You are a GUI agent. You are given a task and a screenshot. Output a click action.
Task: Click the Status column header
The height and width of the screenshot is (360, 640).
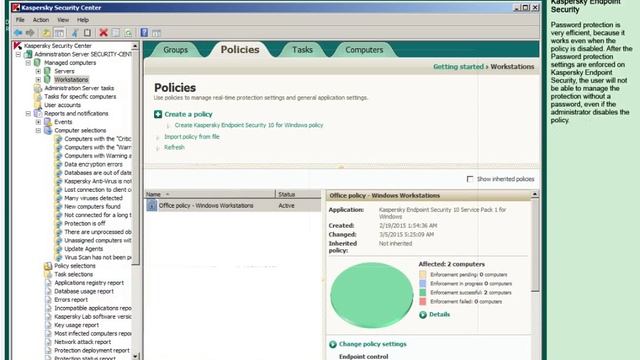298,194
